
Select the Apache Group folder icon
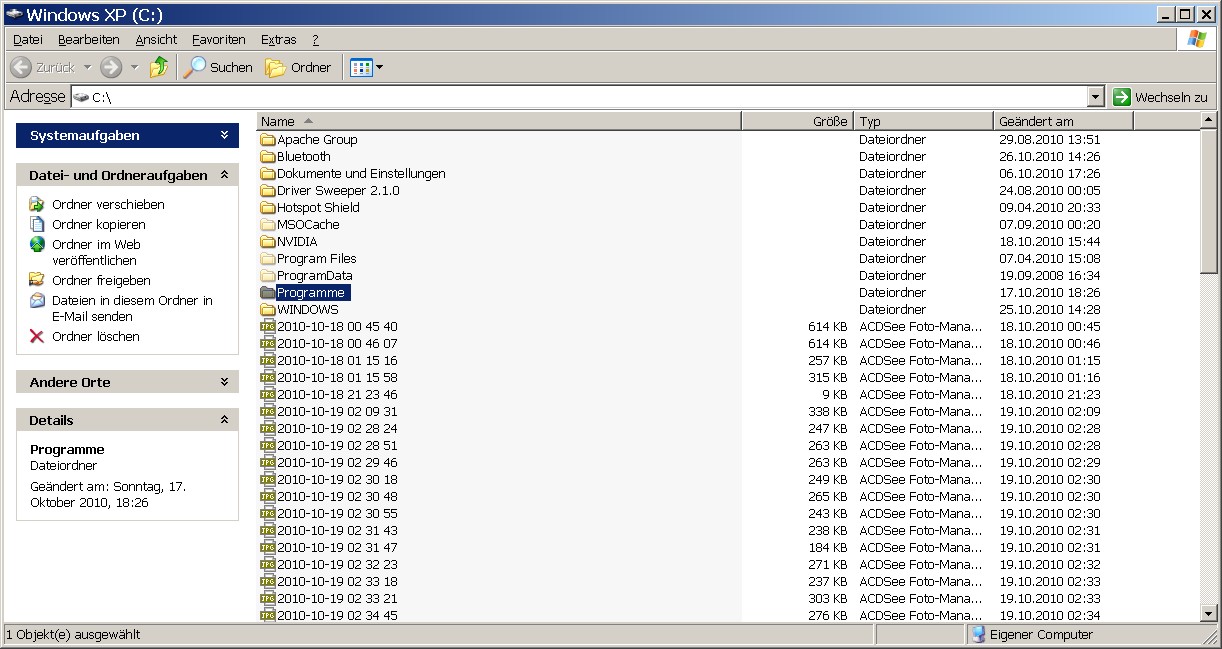[267, 140]
